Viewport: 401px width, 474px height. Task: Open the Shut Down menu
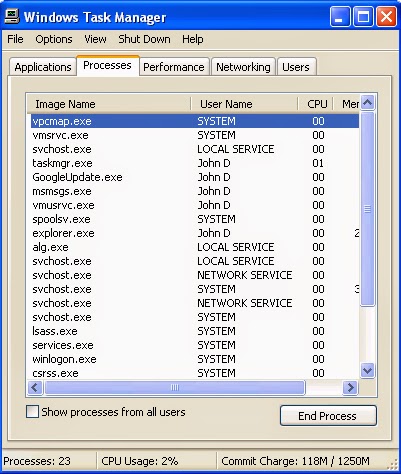(144, 39)
